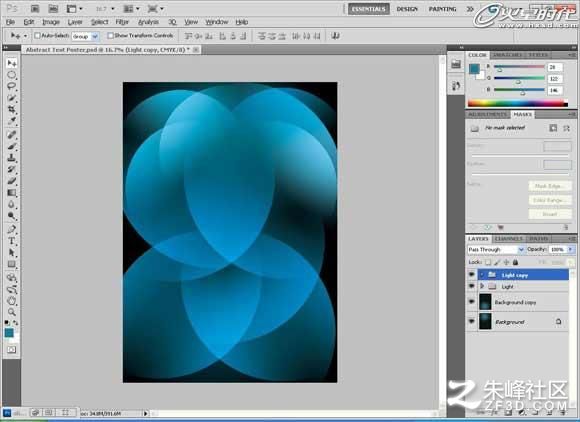Activate the Essentials workspace button
This screenshot has width=580, height=422.
pos(368,9)
